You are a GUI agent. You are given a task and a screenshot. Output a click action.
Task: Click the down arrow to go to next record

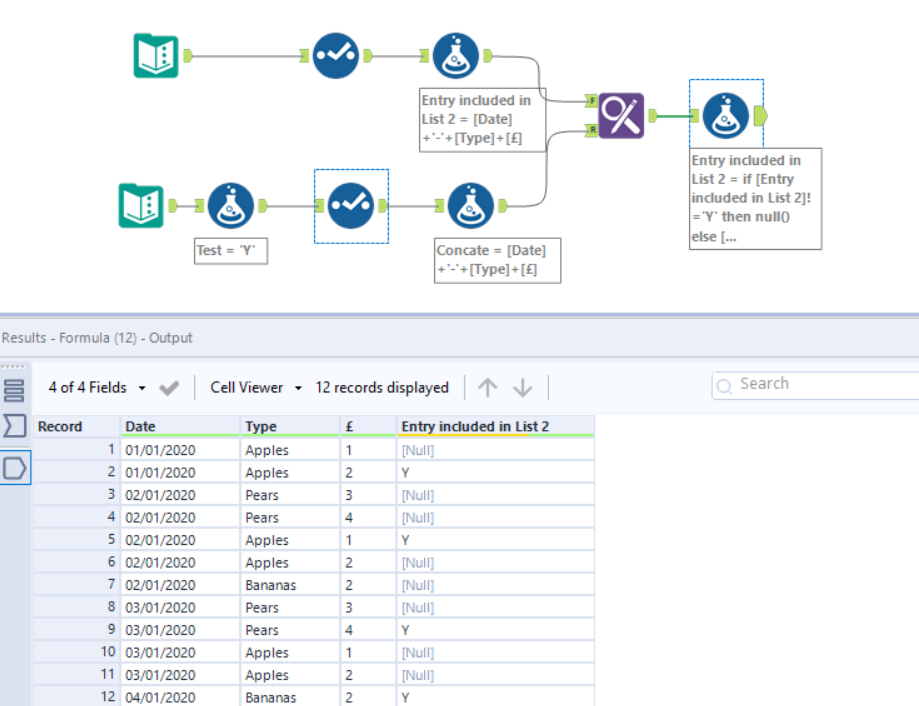522,388
